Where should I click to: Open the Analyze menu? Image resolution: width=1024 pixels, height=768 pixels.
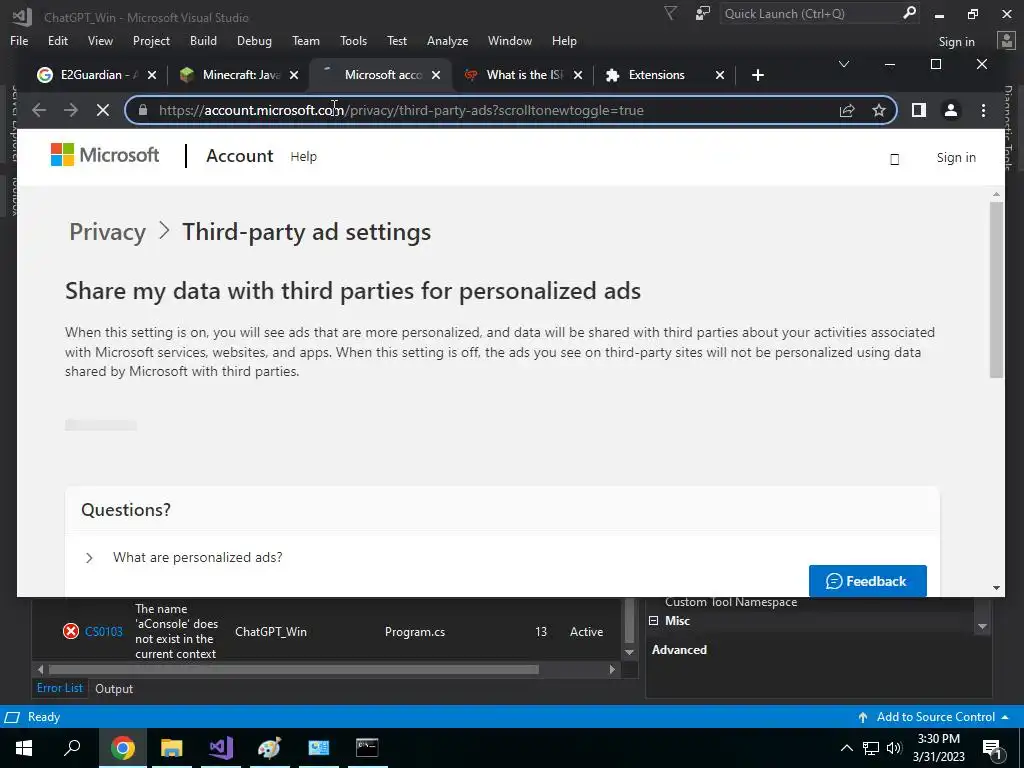coord(447,40)
